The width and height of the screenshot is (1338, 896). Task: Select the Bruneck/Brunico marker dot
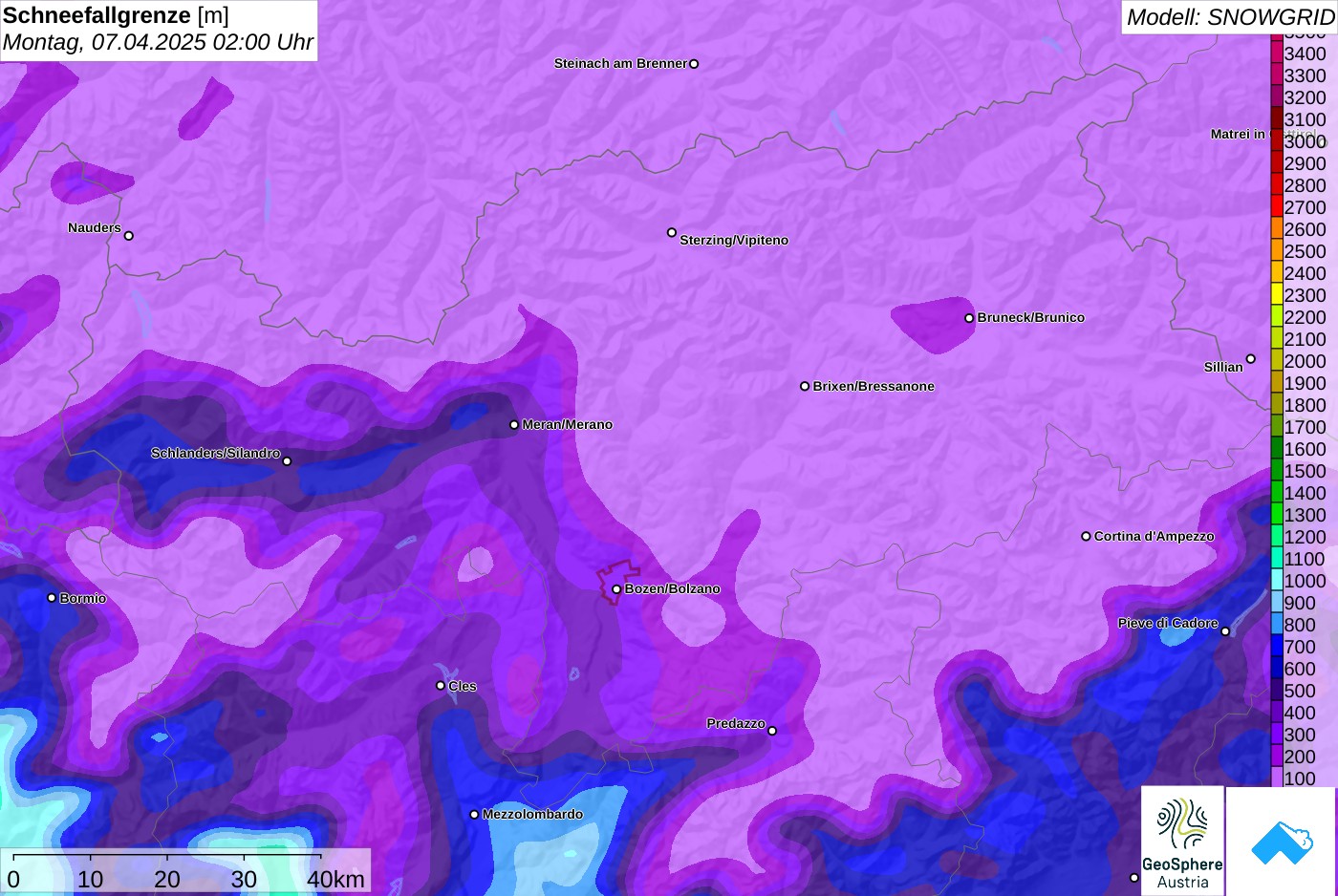pyautogui.click(x=969, y=318)
